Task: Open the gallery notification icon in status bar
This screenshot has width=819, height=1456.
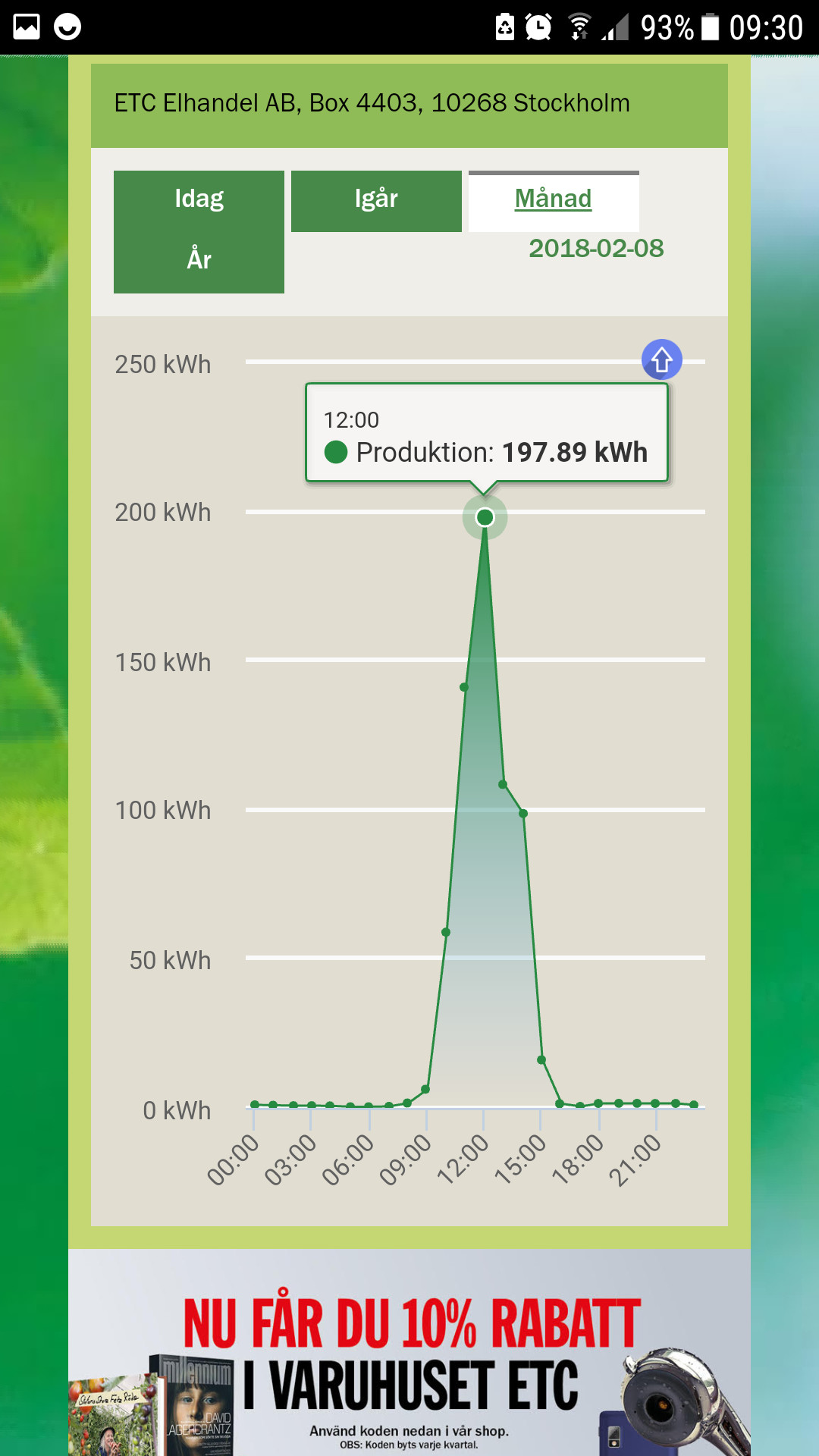Action: [x=27, y=27]
